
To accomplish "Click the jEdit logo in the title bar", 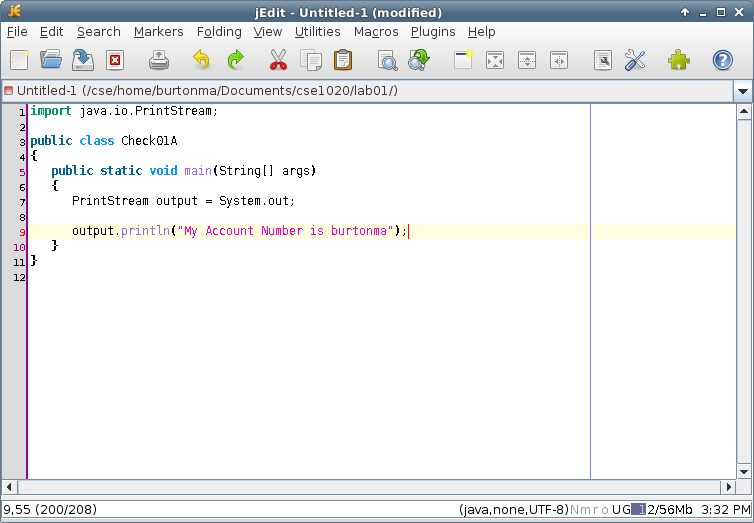I will click(x=14, y=12).
